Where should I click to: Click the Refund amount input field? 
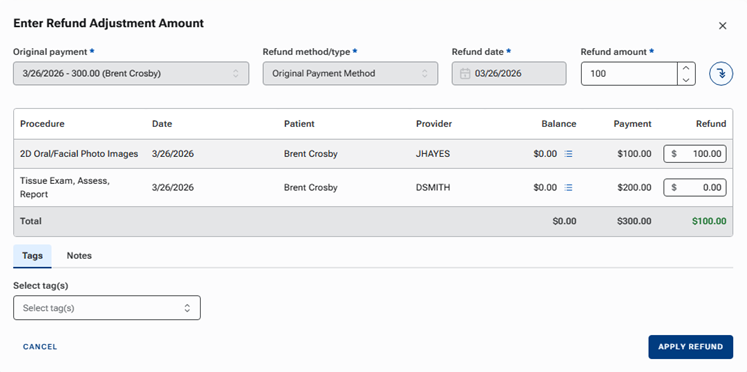point(629,74)
